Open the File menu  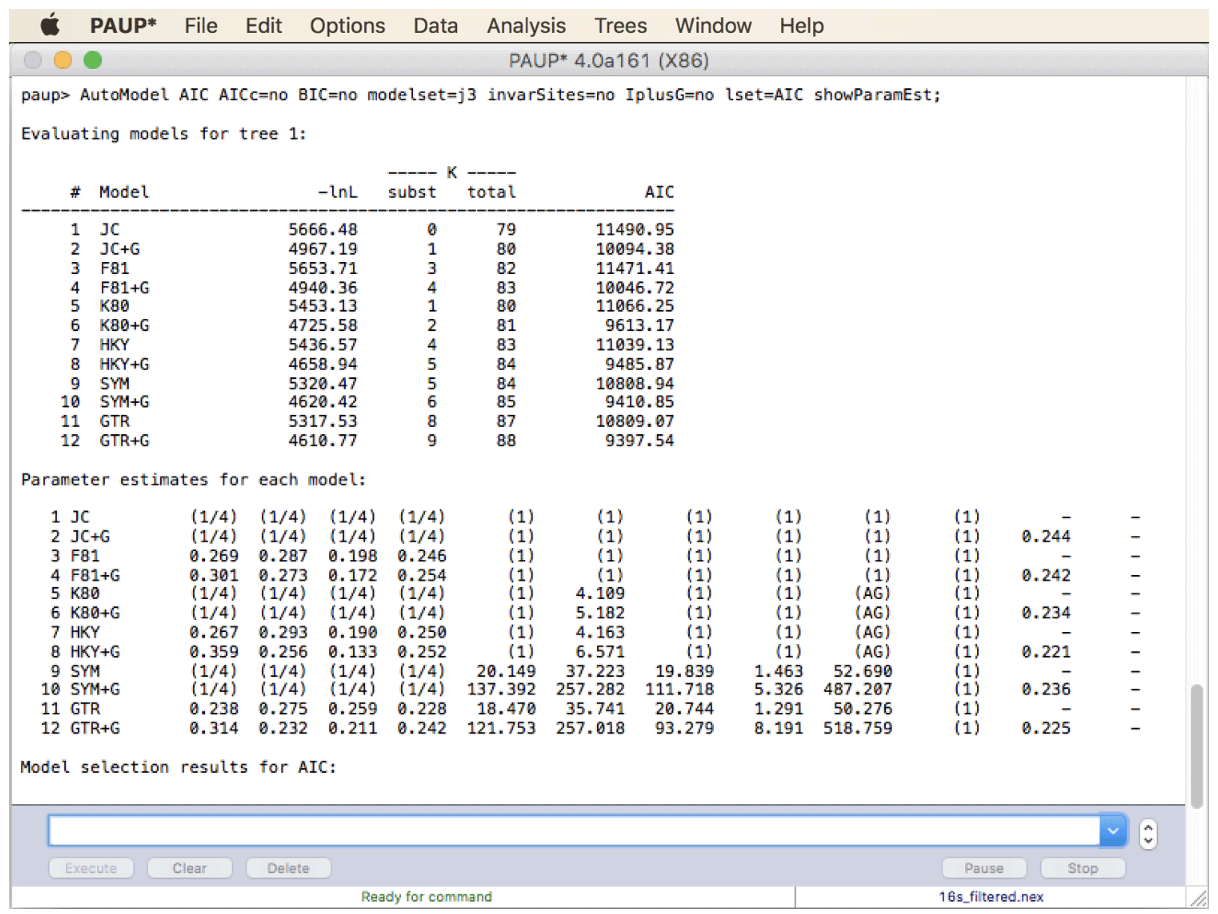[201, 26]
